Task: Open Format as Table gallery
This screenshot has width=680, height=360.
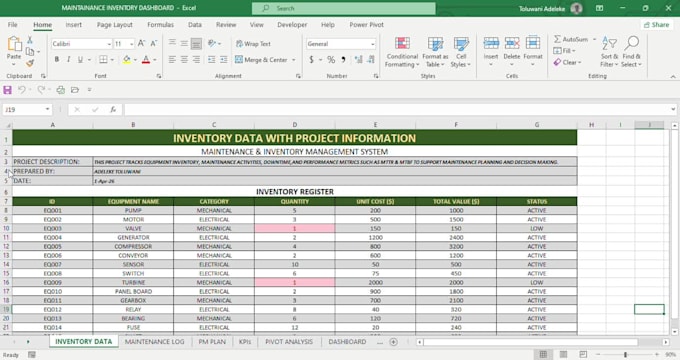Action: click(x=435, y=52)
